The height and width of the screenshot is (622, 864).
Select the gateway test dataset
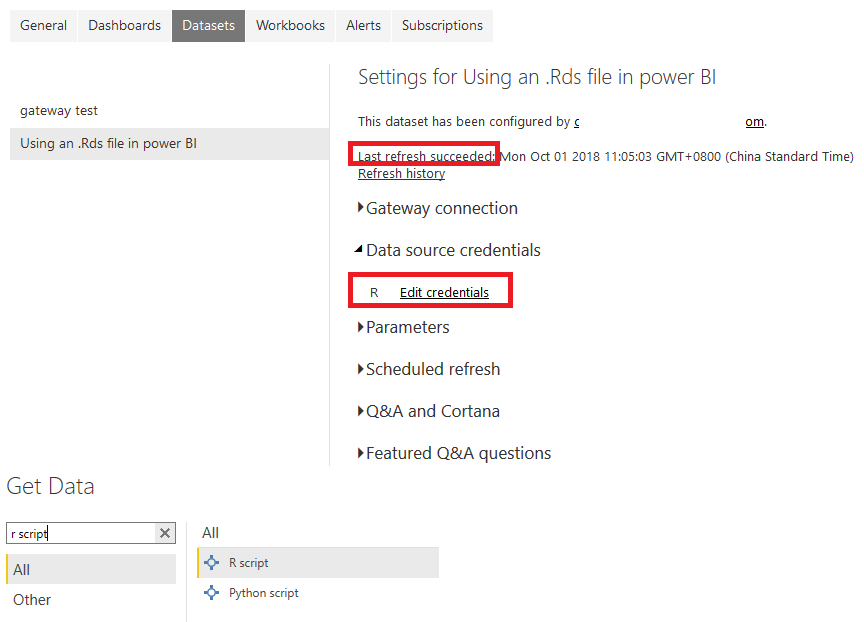59,111
